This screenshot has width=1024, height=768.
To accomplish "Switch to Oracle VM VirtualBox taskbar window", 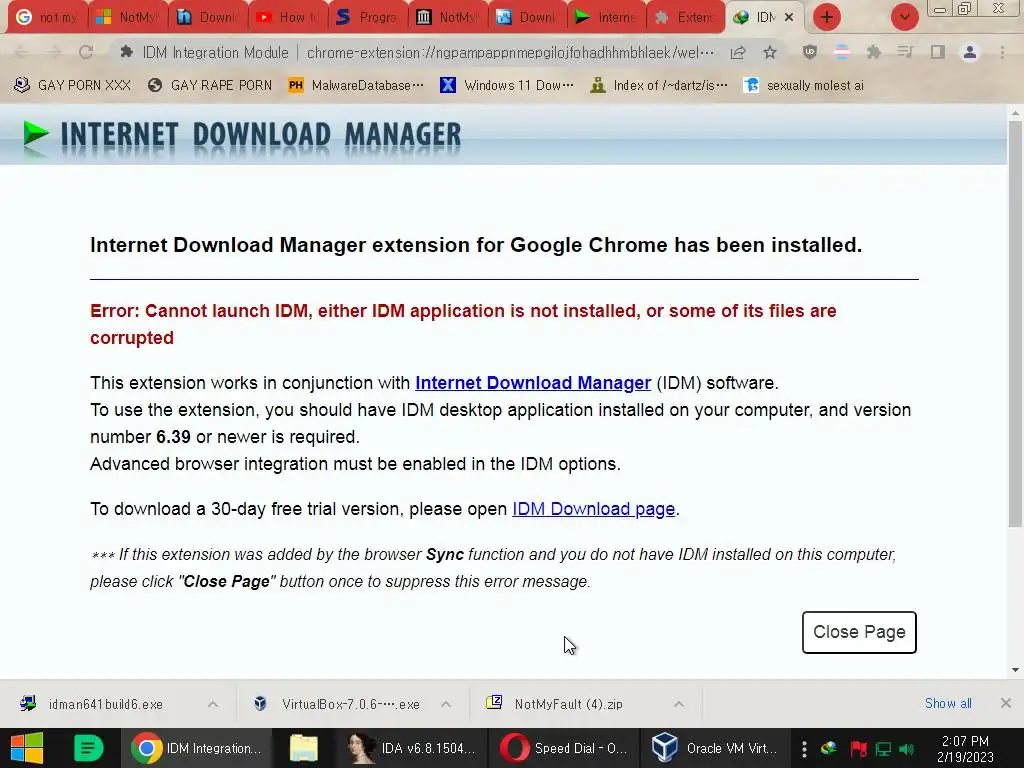I will (716, 748).
